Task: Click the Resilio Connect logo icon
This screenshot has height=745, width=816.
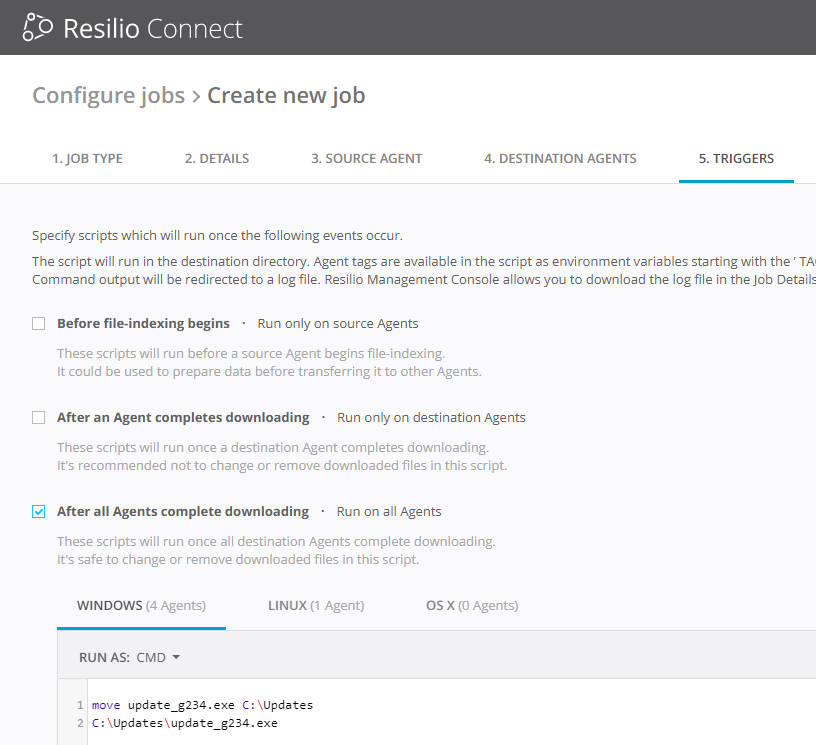Action: (38, 28)
